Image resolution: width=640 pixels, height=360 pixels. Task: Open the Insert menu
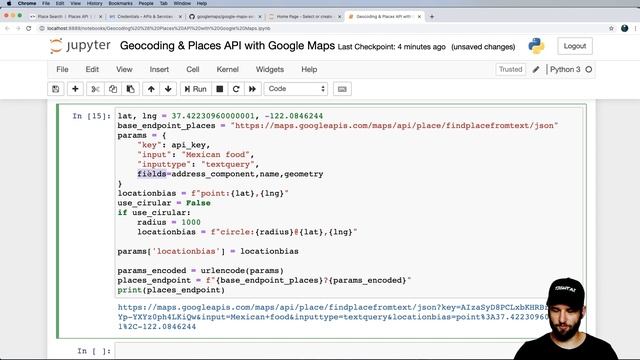[x=159, y=69]
